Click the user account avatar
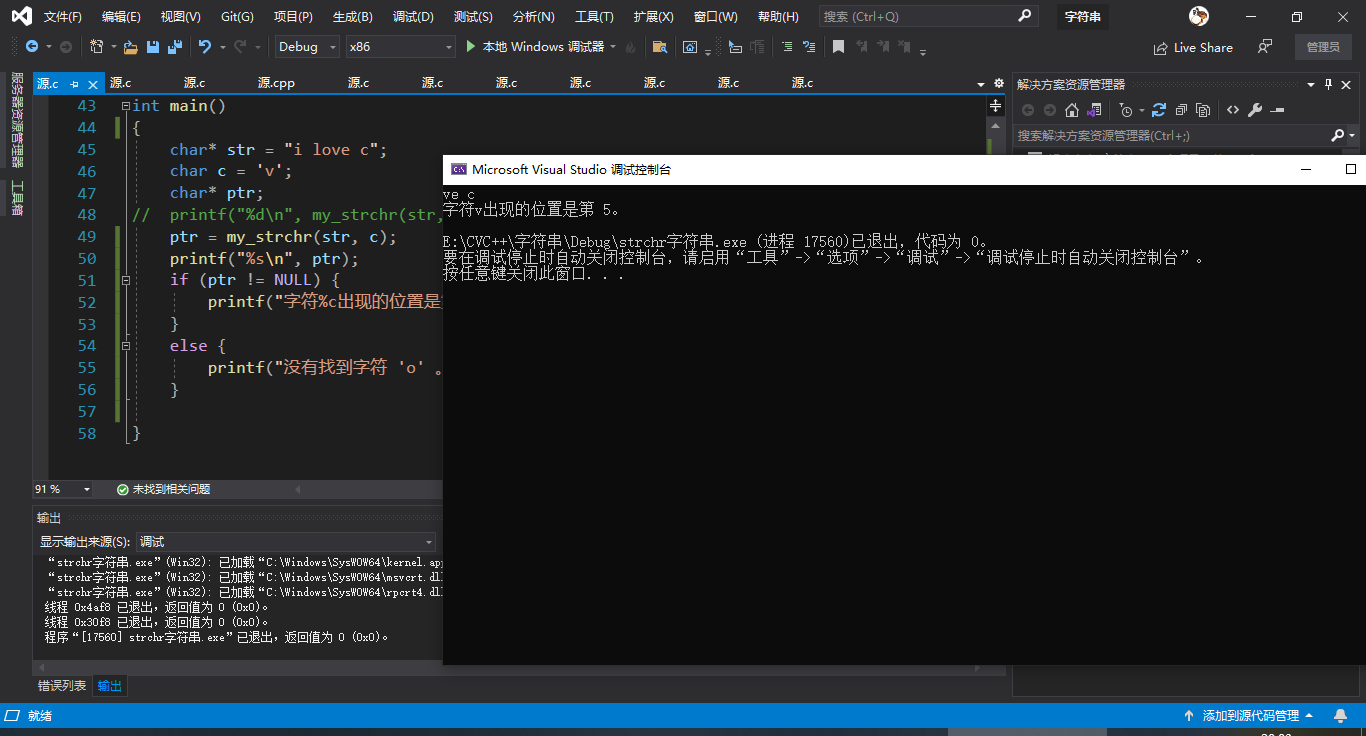Image resolution: width=1366 pixels, height=736 pixels. [1199, 16]
